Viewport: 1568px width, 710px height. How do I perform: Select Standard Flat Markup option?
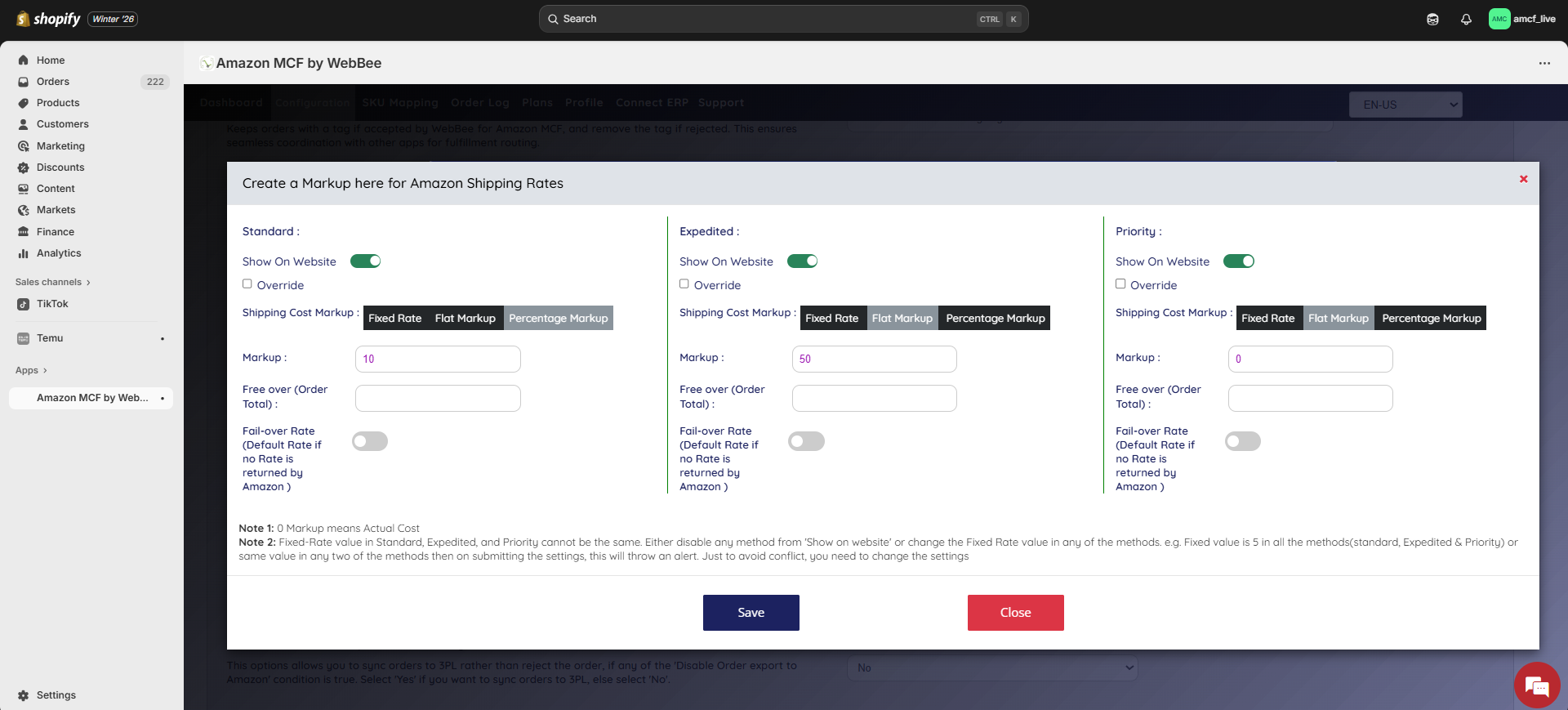coord(465,318)
